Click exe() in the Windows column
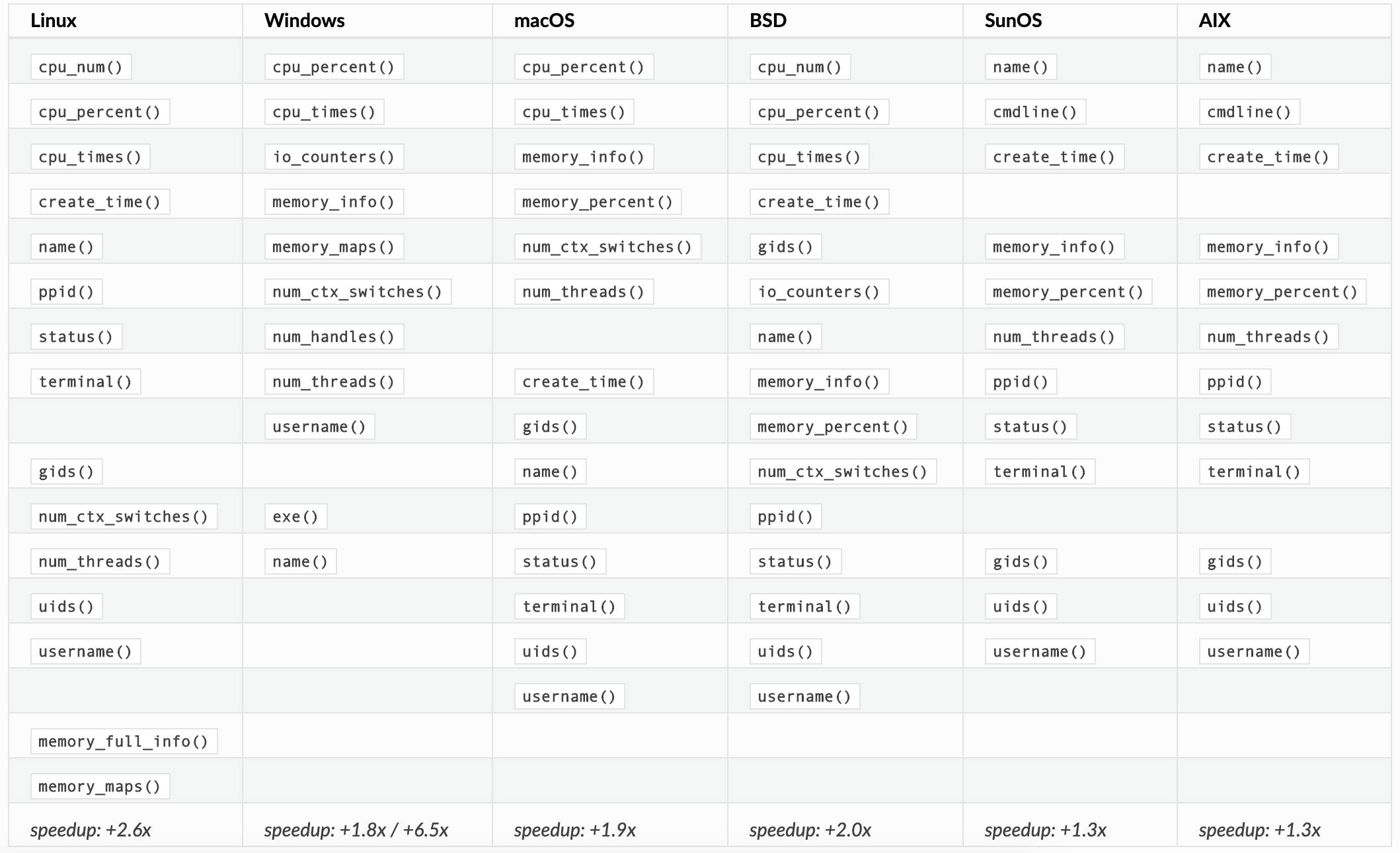This screenshot has height=853, width=1400. tap(295, 516)
